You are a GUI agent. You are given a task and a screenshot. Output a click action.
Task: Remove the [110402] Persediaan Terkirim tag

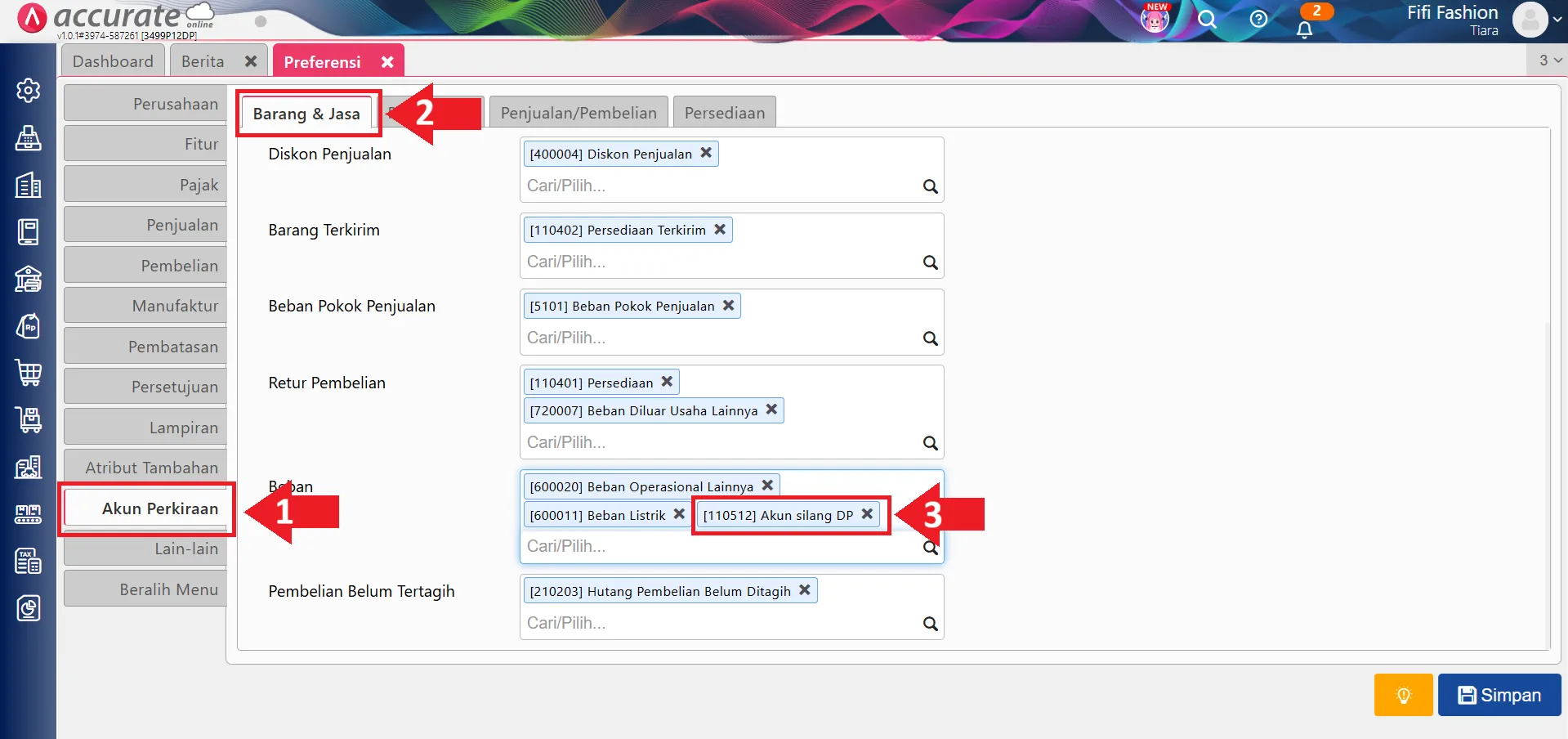(720, 230)
